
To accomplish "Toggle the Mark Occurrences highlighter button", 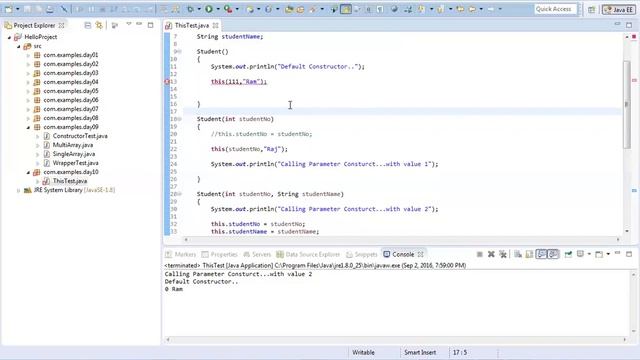I will click(x=346, y=9).
